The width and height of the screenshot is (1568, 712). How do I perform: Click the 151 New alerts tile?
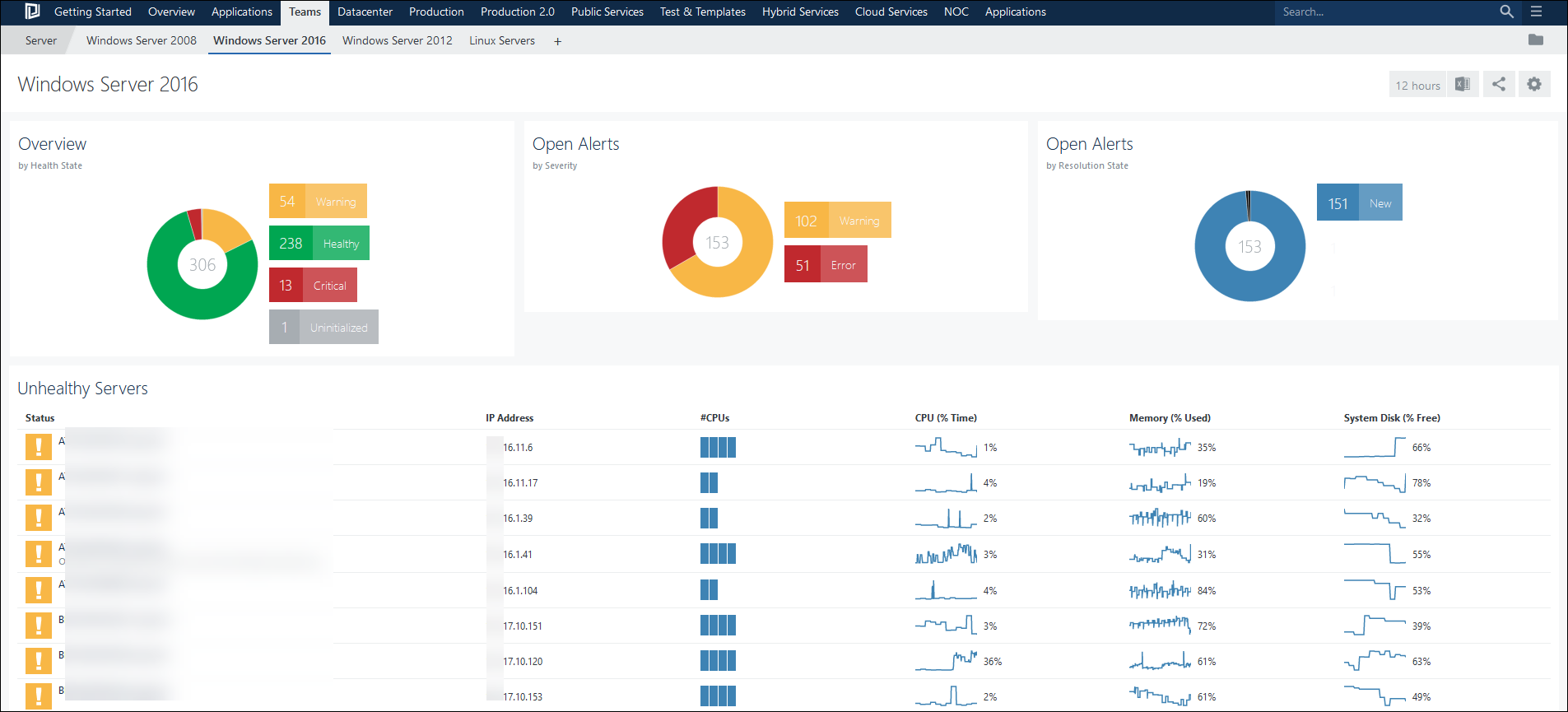(1360, 202)
